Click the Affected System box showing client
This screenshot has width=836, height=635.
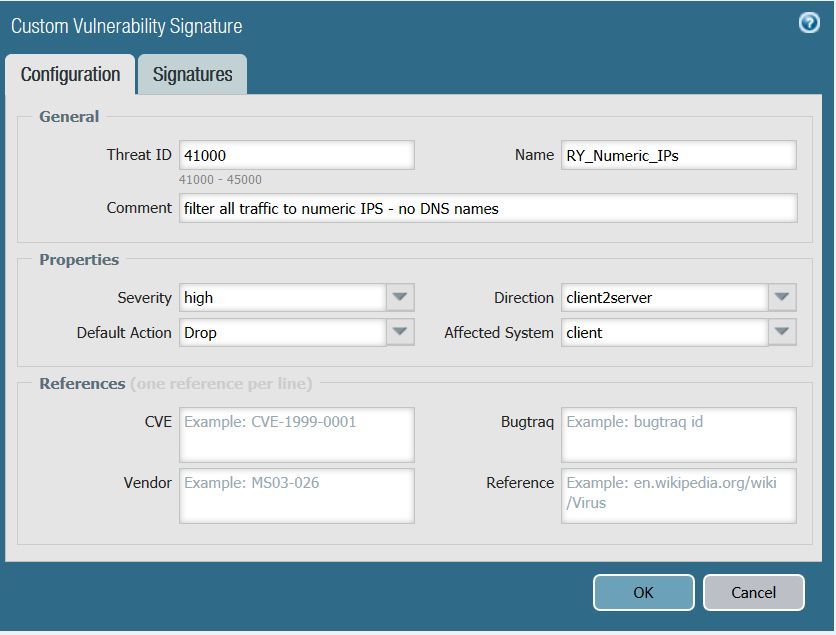(x=665, y=332)
